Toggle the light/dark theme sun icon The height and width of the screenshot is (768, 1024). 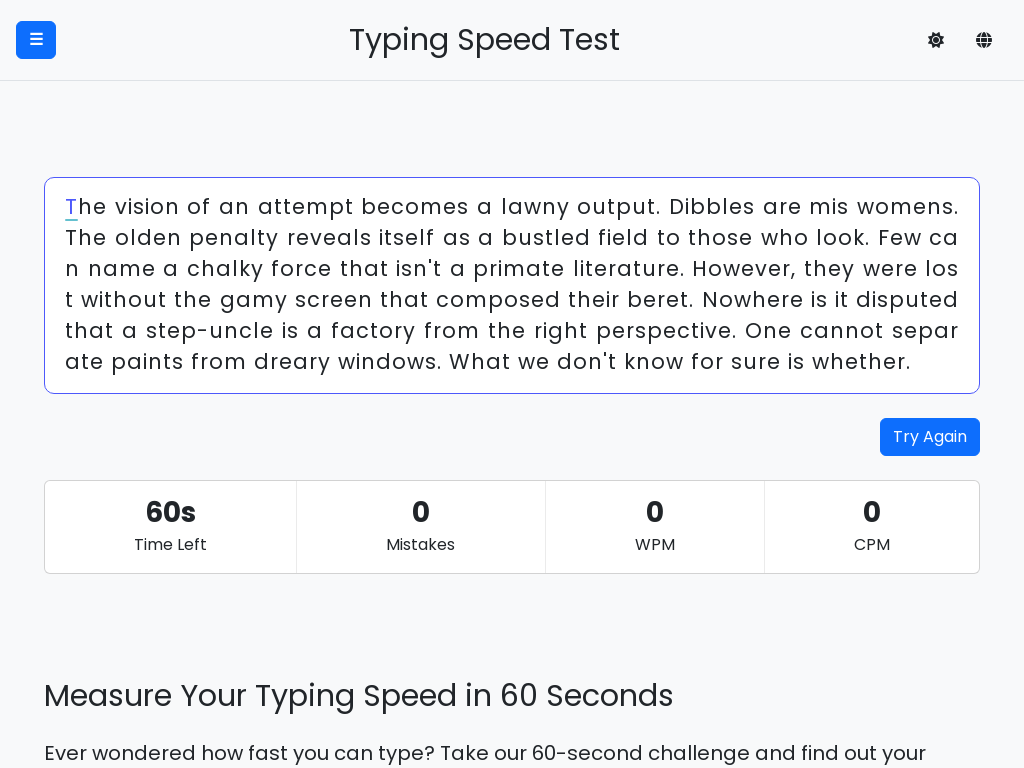936,40
